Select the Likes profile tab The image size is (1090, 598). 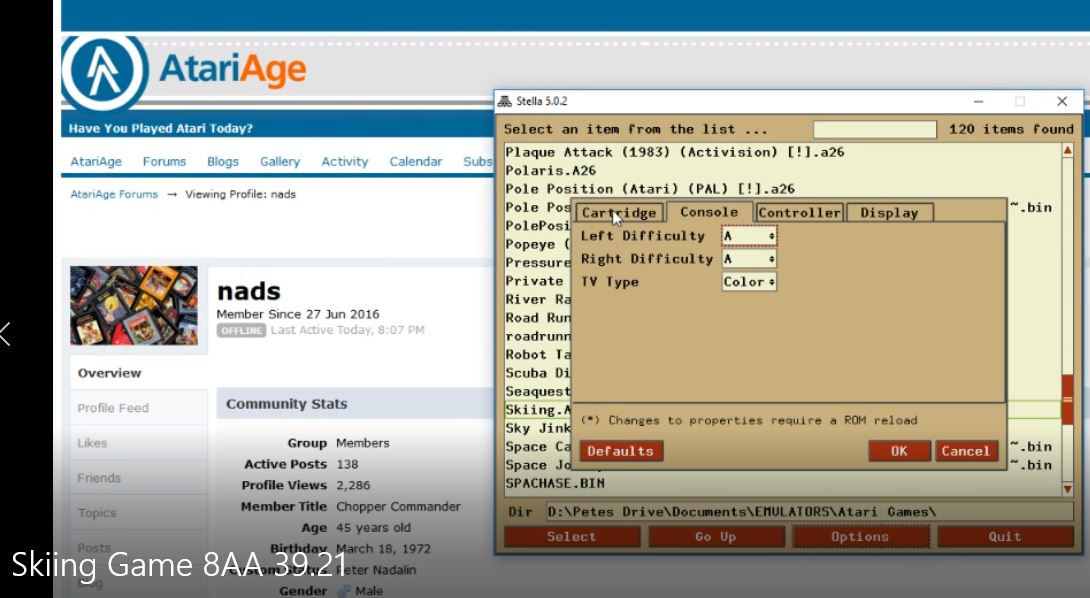(138, 443)
